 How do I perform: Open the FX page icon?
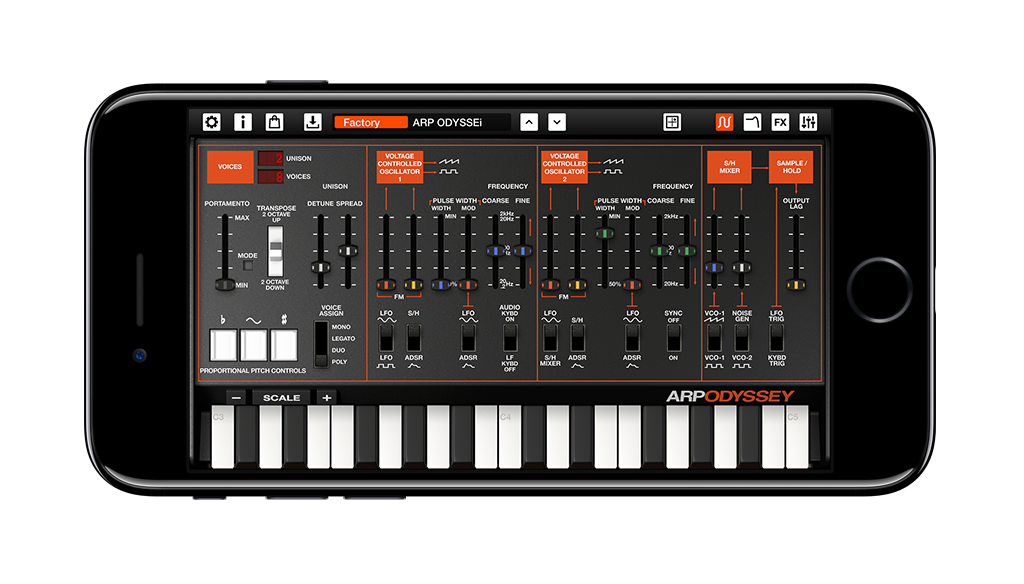point(781,122)
